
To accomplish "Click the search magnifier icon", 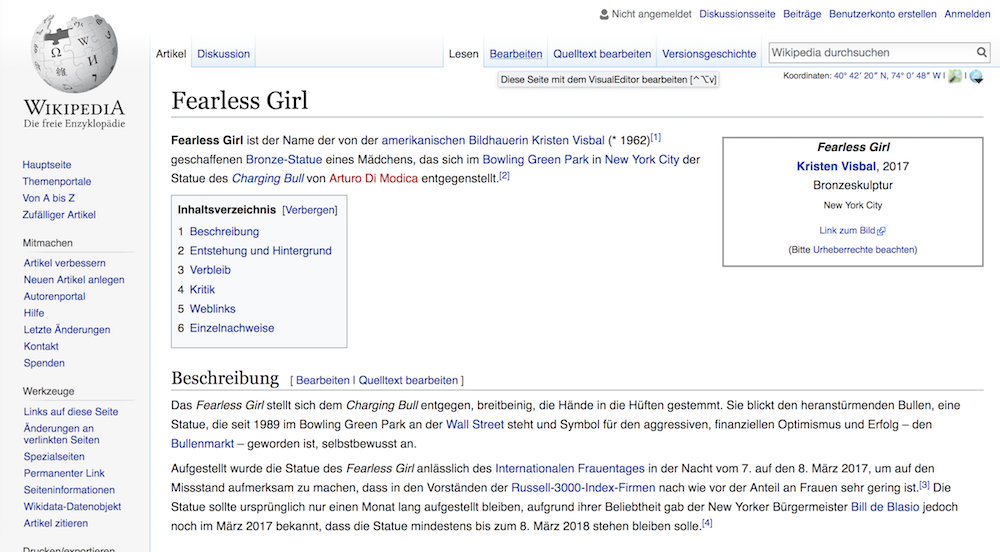I will 982,52.
